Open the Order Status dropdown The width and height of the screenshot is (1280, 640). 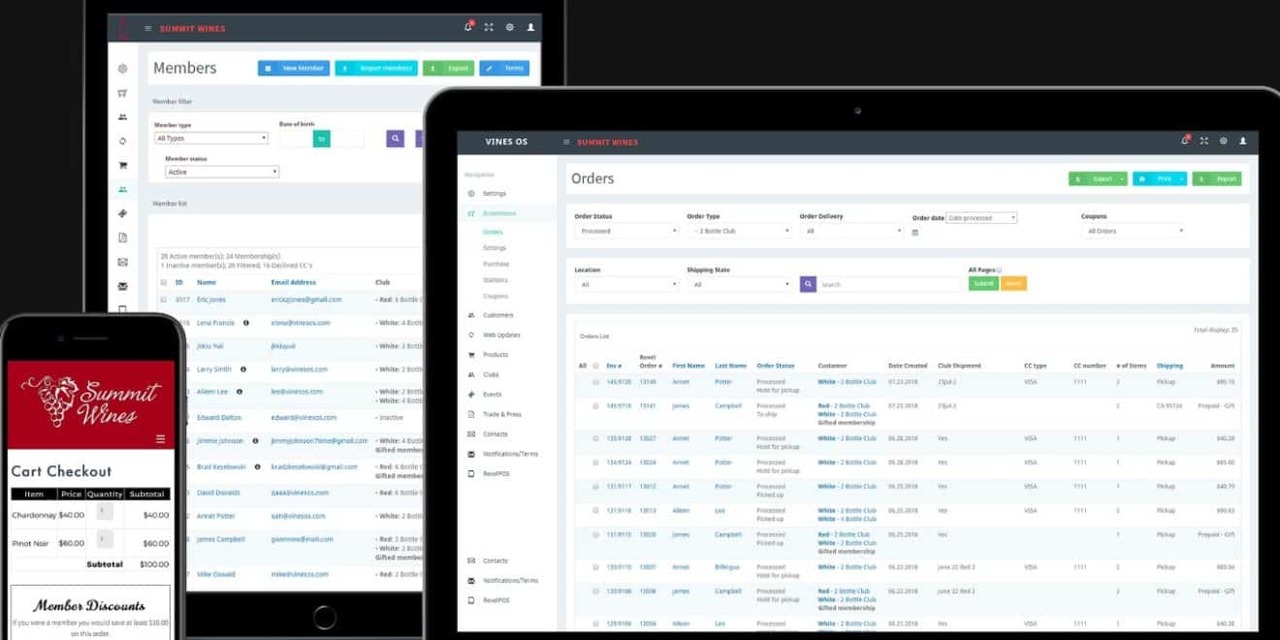(626, 231)
